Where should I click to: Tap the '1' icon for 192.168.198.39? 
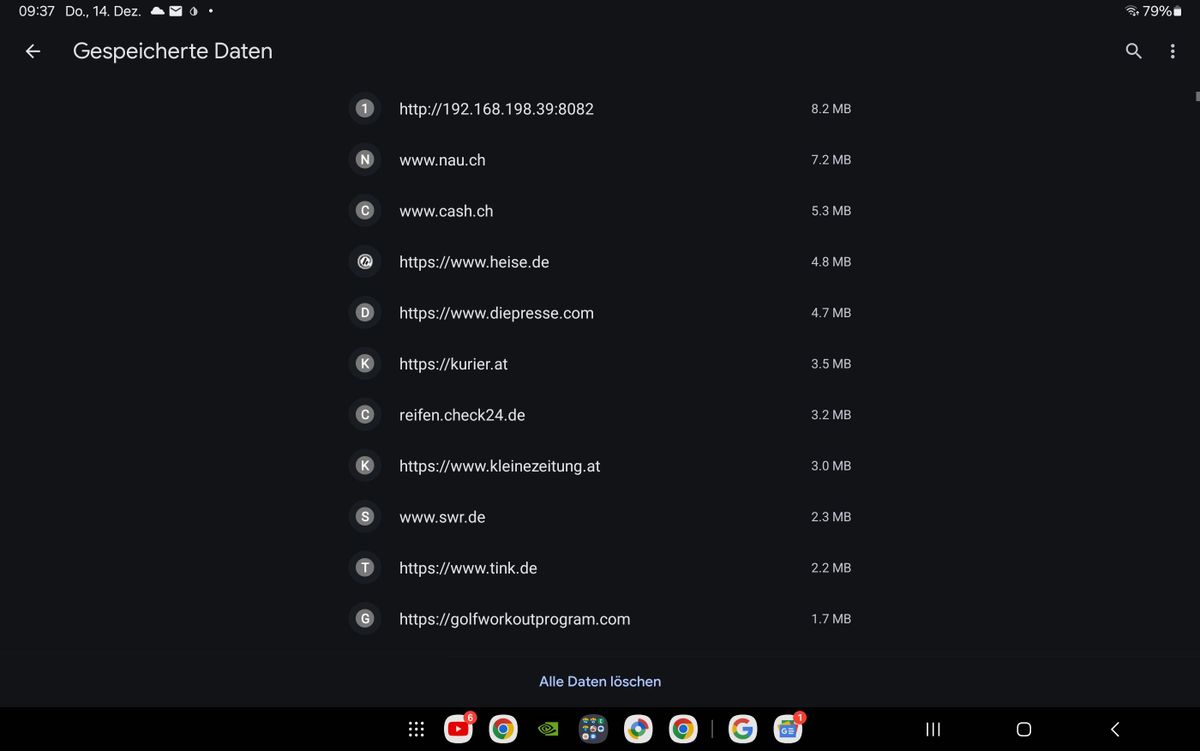365,108
